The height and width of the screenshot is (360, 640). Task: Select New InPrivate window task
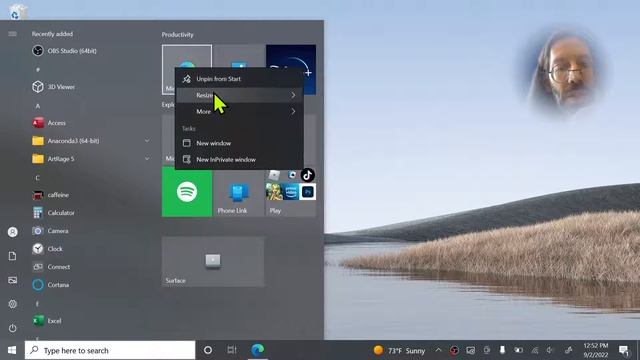pos(239,160)
